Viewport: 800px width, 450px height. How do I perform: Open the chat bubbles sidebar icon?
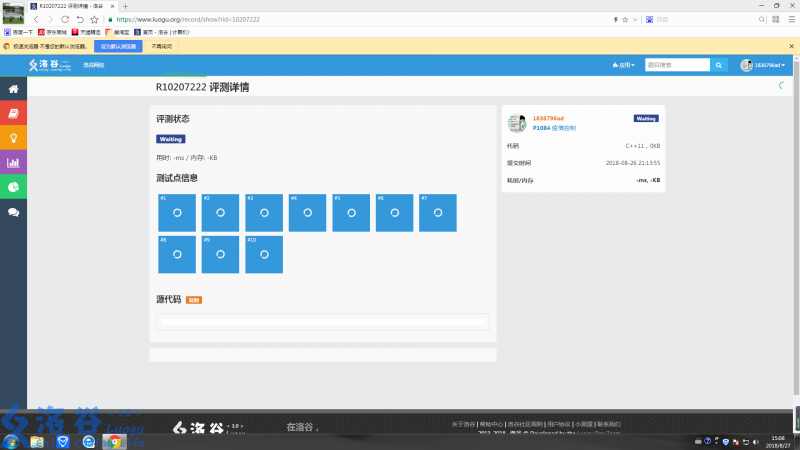point(13,212)
